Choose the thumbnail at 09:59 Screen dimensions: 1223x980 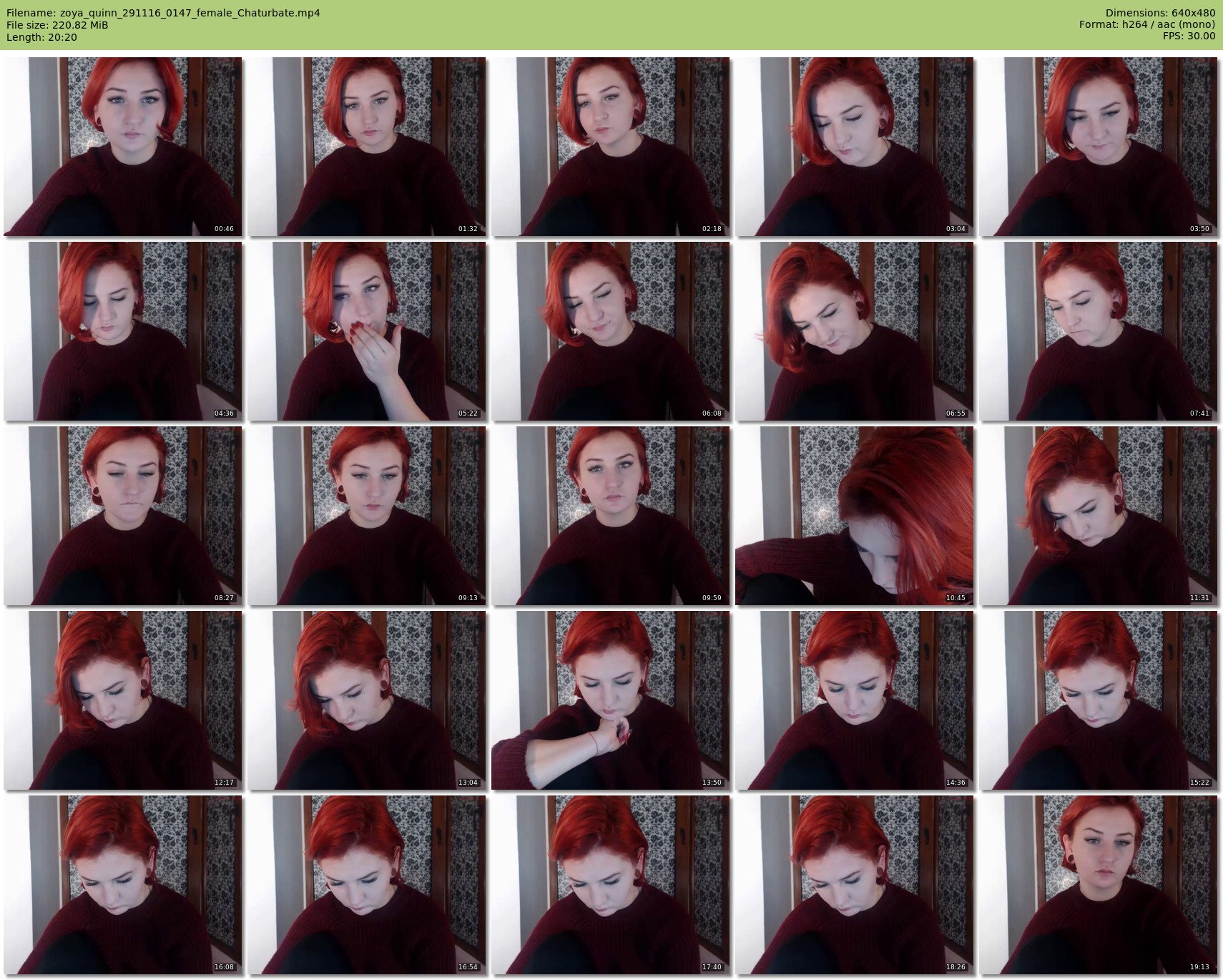tap(611, 516)
